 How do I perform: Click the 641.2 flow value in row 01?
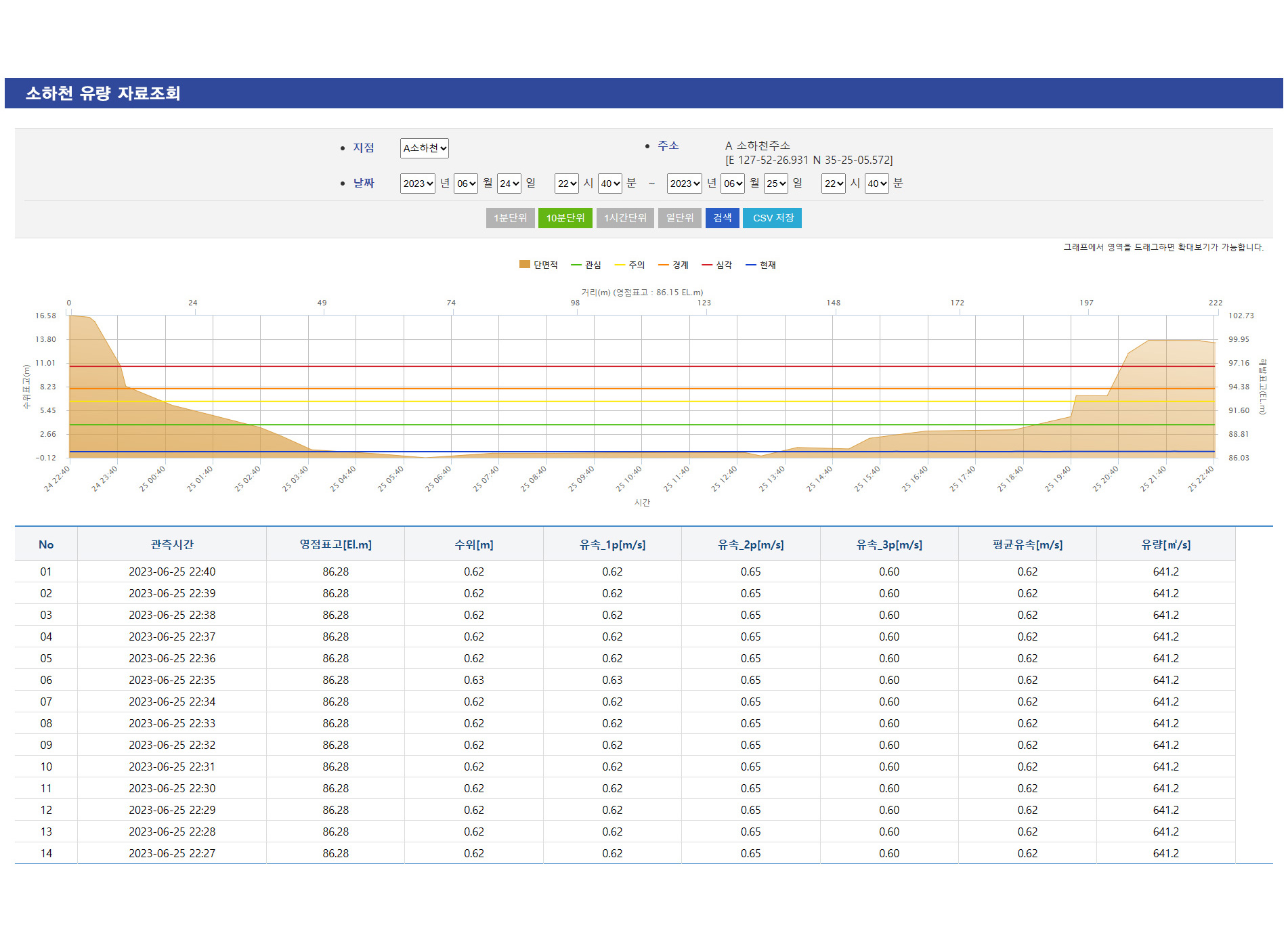coord(1166,572)
